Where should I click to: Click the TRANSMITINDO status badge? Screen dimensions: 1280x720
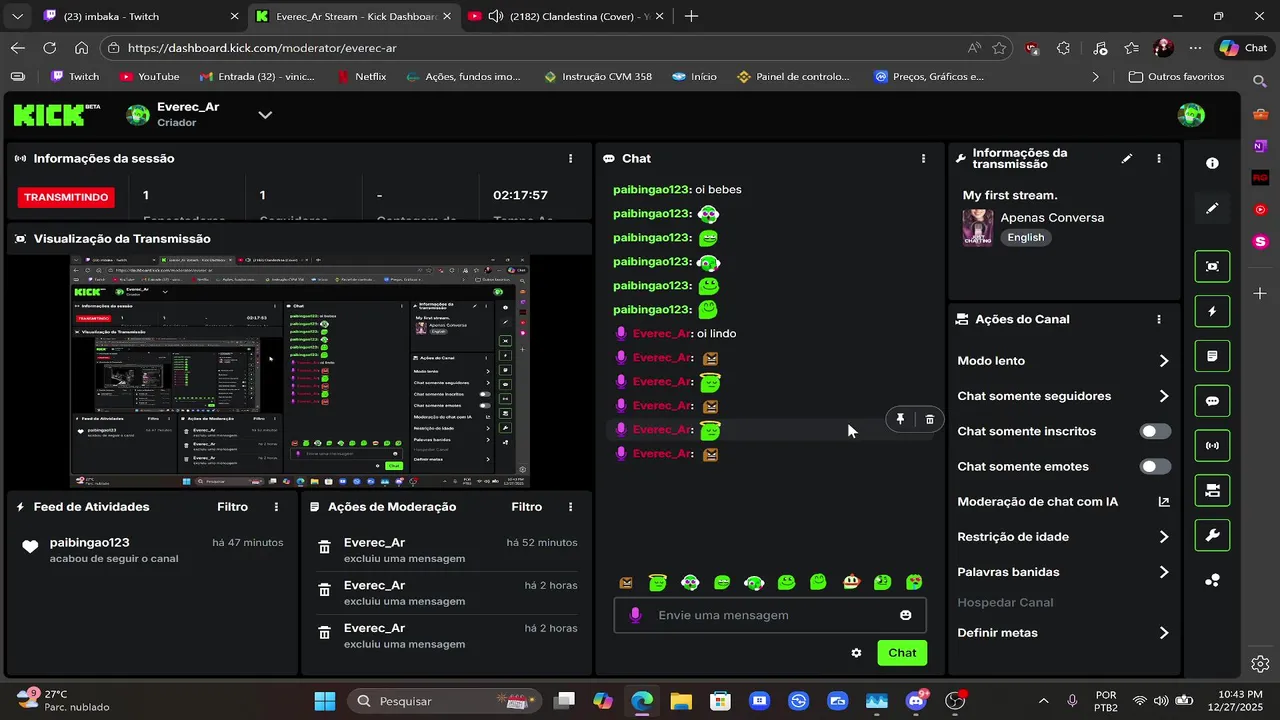click(66, 197)
